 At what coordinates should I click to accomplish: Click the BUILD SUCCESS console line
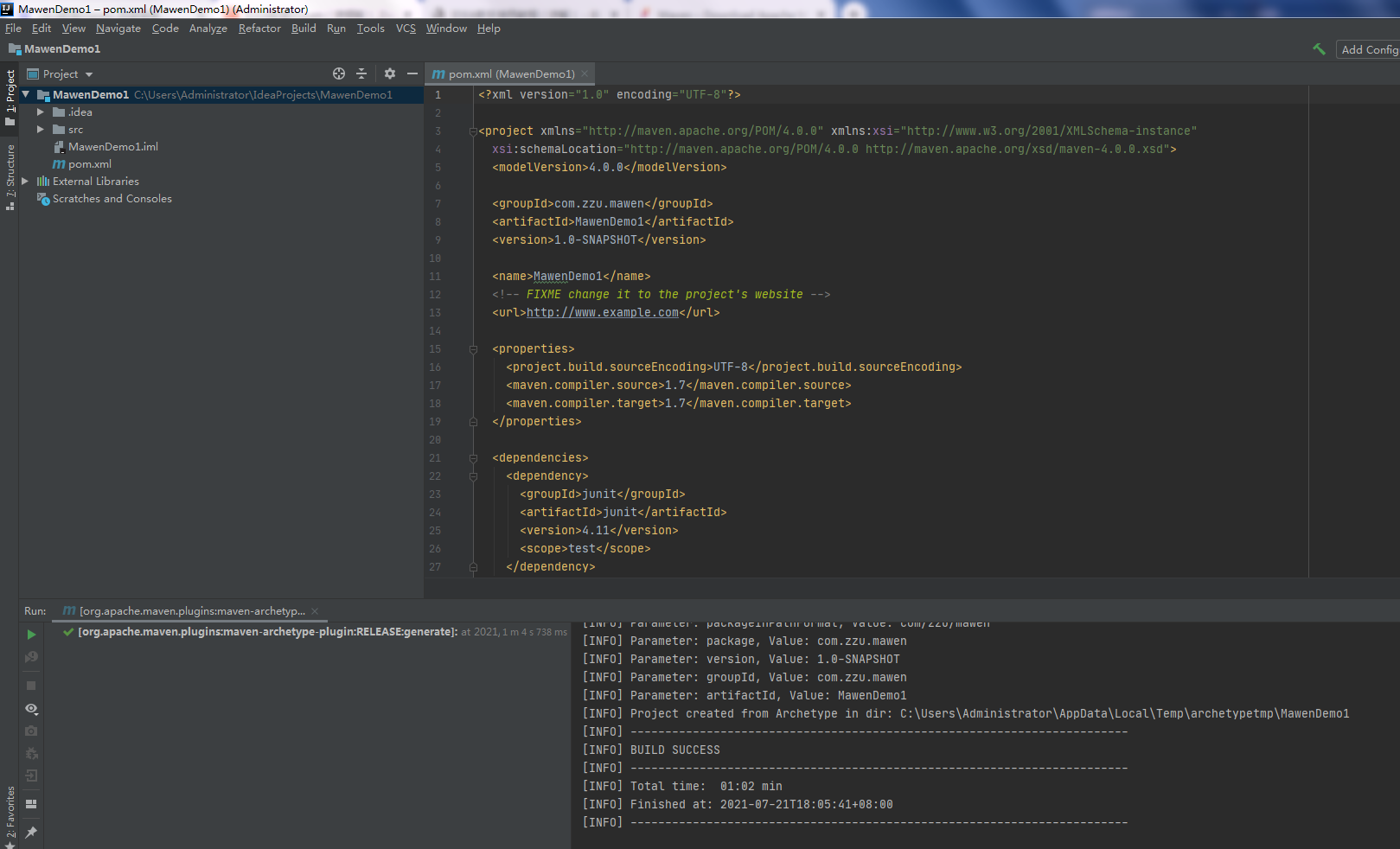(674, 750)
